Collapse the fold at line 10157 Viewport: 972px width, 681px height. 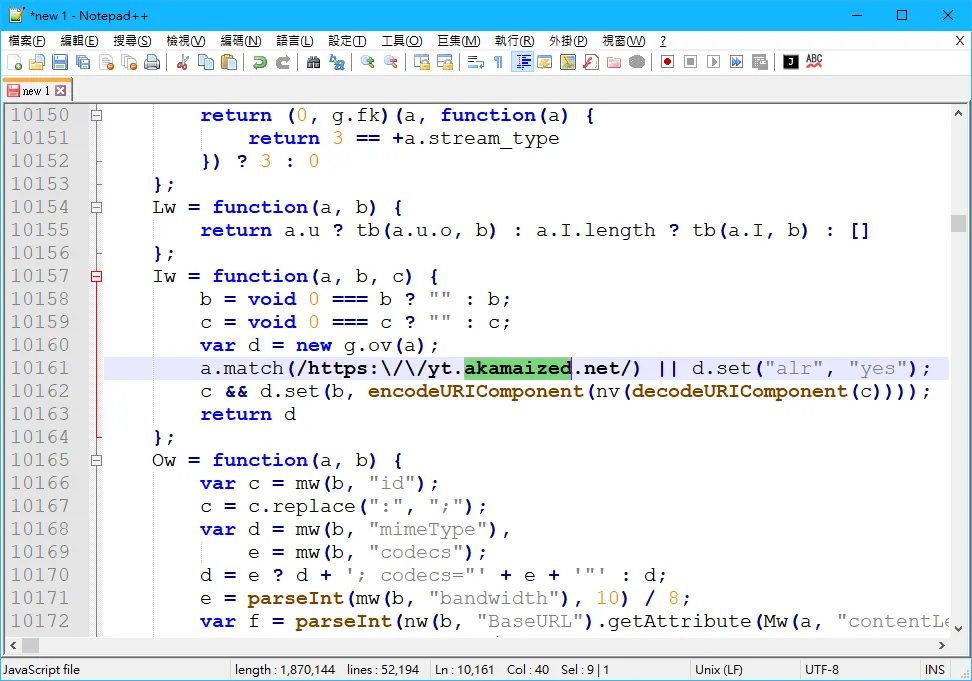pyautogui.click(x=97, y=276)
